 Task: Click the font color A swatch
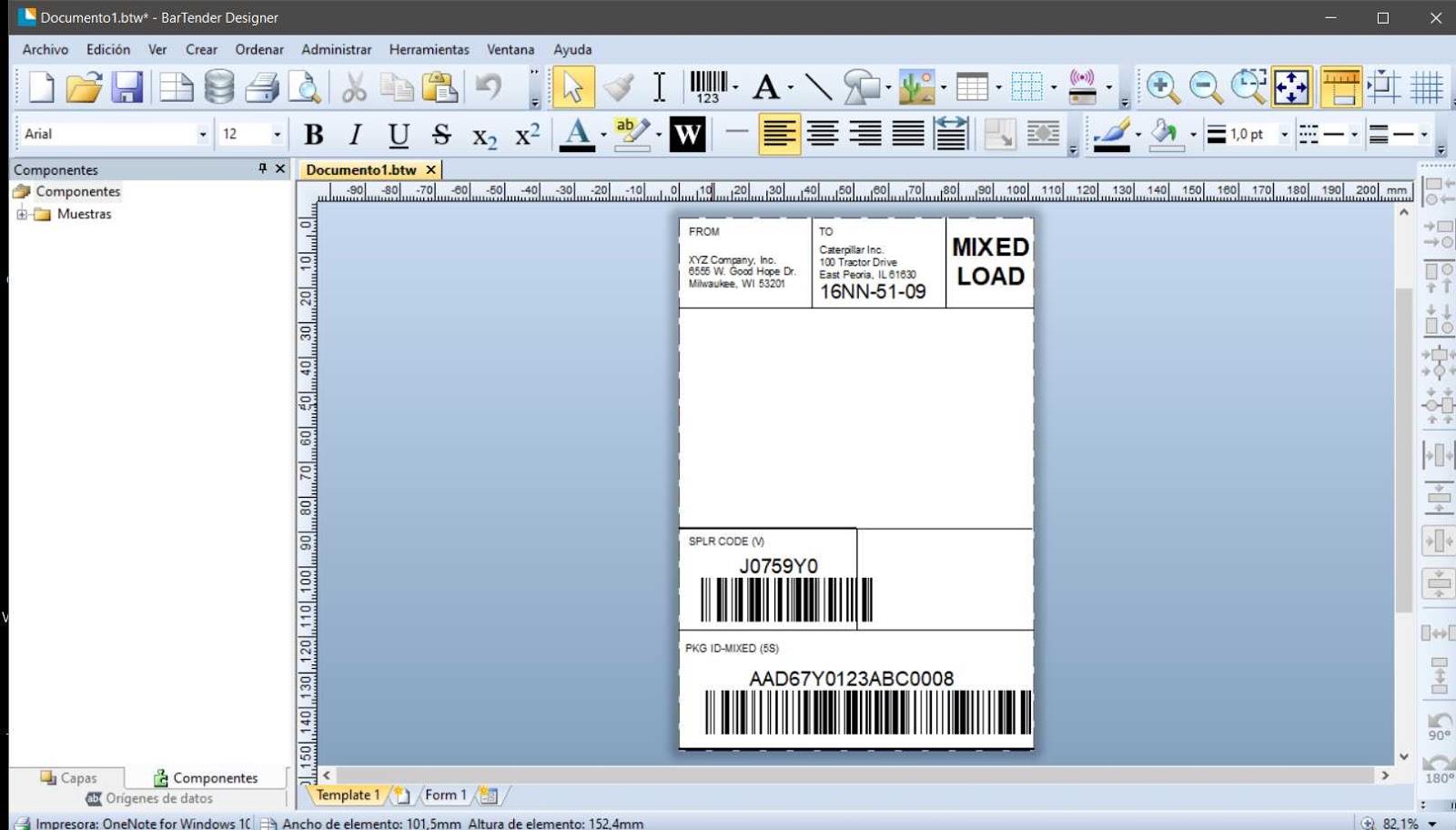577,135
